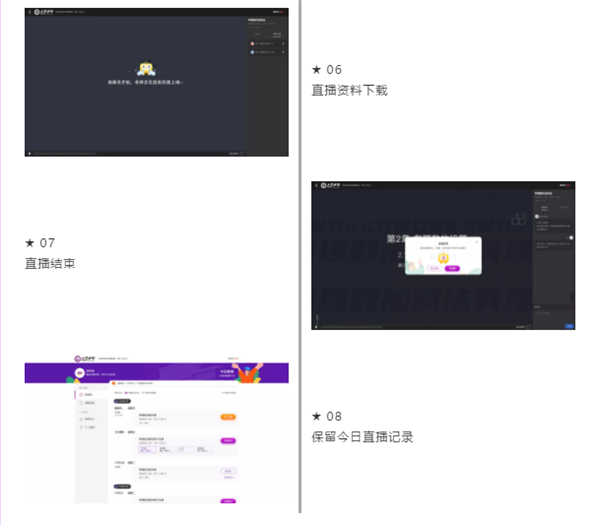The height and width of the screenshot is (525, 600).
Task: Click fullscreen icon in the top live player
Action: tap(240, 153)
